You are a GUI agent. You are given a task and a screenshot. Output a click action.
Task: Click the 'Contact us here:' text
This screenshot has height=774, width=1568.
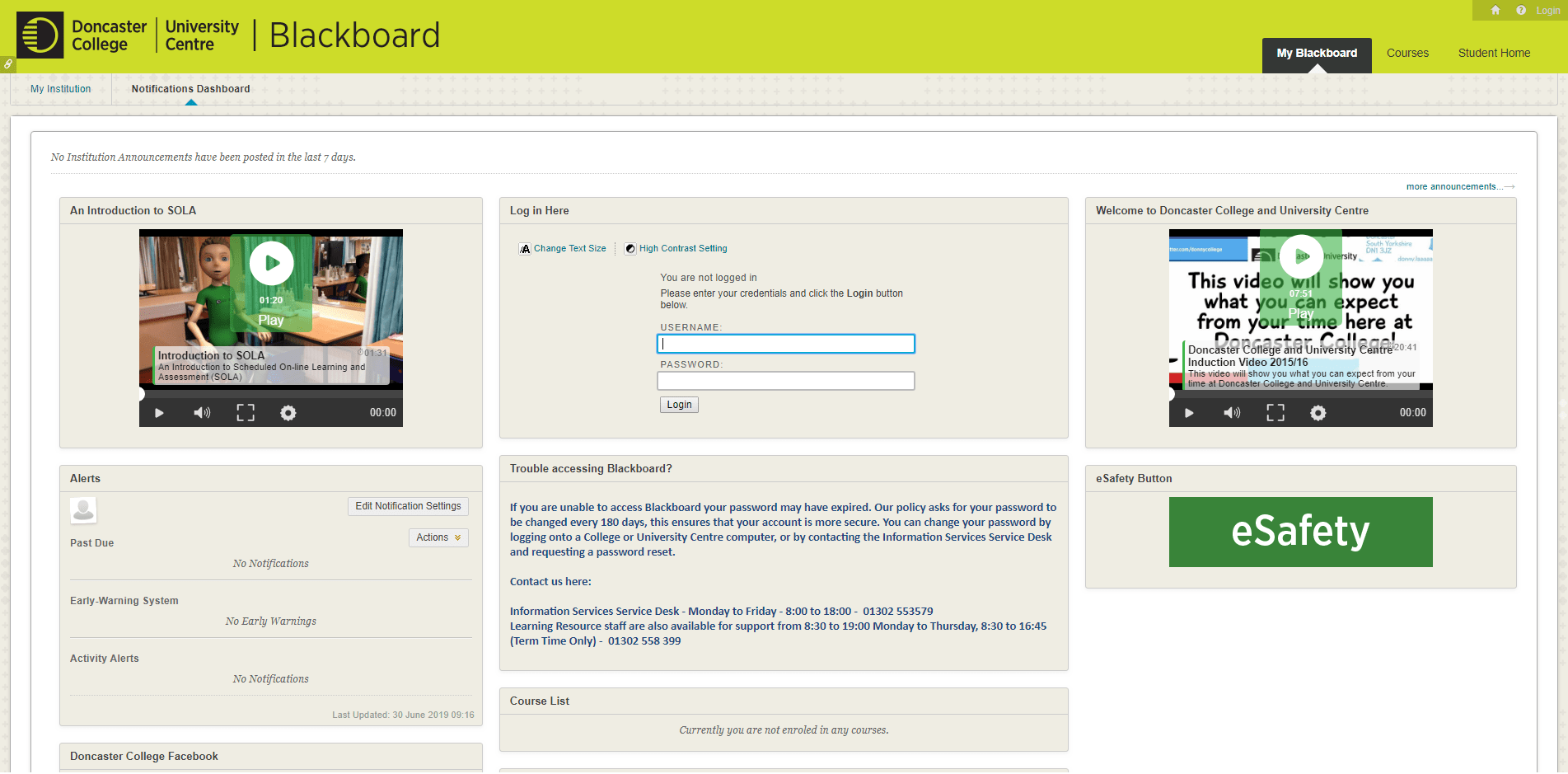[x=550, y=582]
